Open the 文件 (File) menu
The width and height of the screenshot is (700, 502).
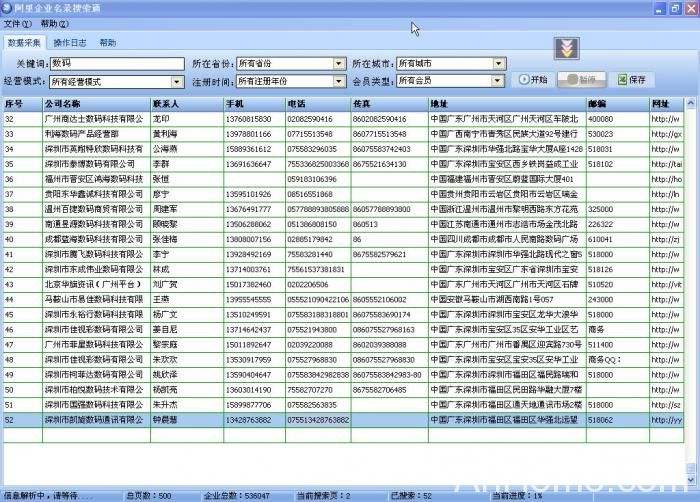[17, 23]
